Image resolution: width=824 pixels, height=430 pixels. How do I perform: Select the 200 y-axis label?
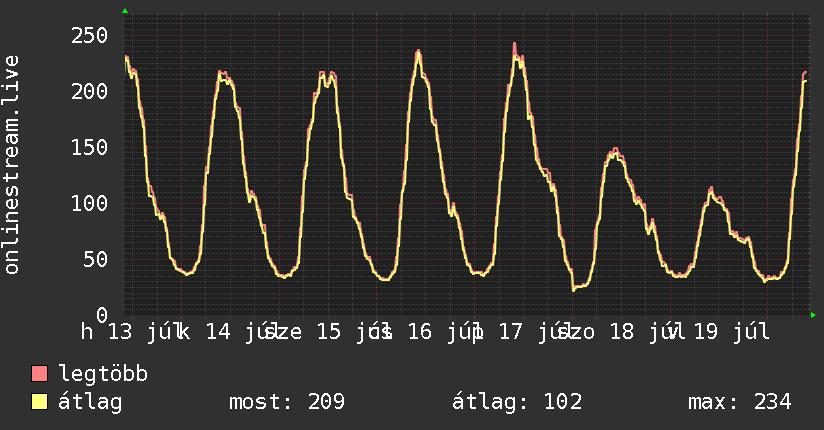(x=89, y=91)
